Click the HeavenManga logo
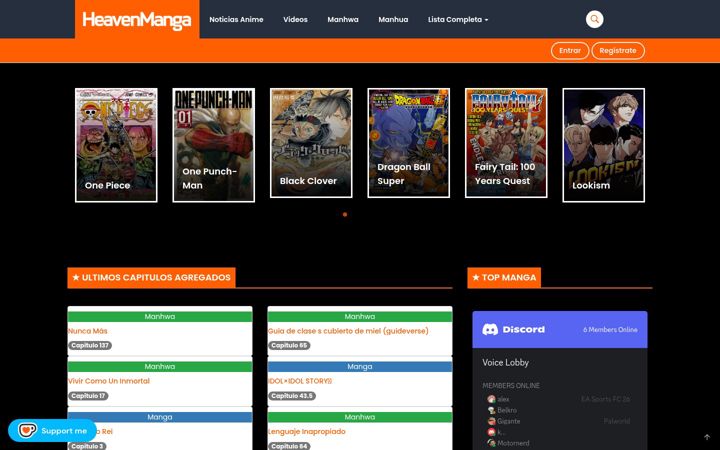This screenshot has width=720, height=450. [137, 20]
